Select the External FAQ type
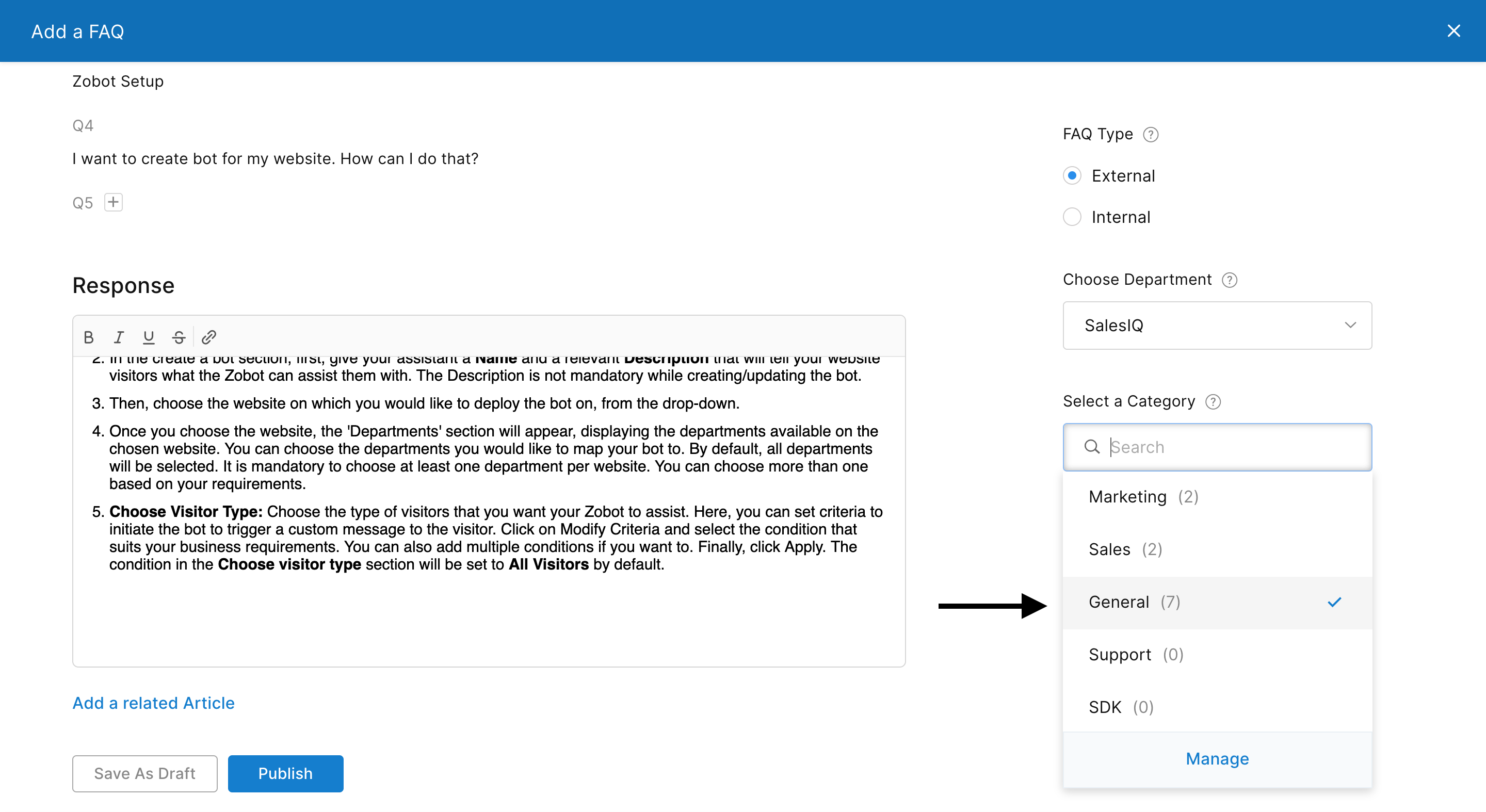 pyautogui.click(x=1072, y=176)
